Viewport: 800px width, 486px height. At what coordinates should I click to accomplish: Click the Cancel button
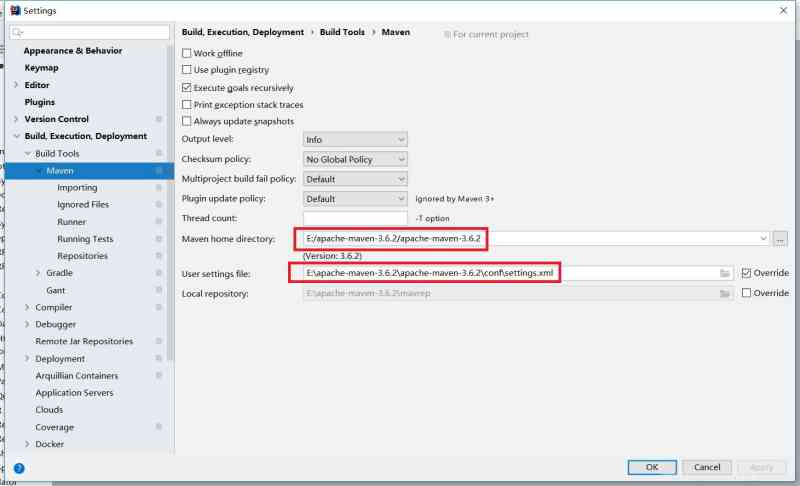707,467
